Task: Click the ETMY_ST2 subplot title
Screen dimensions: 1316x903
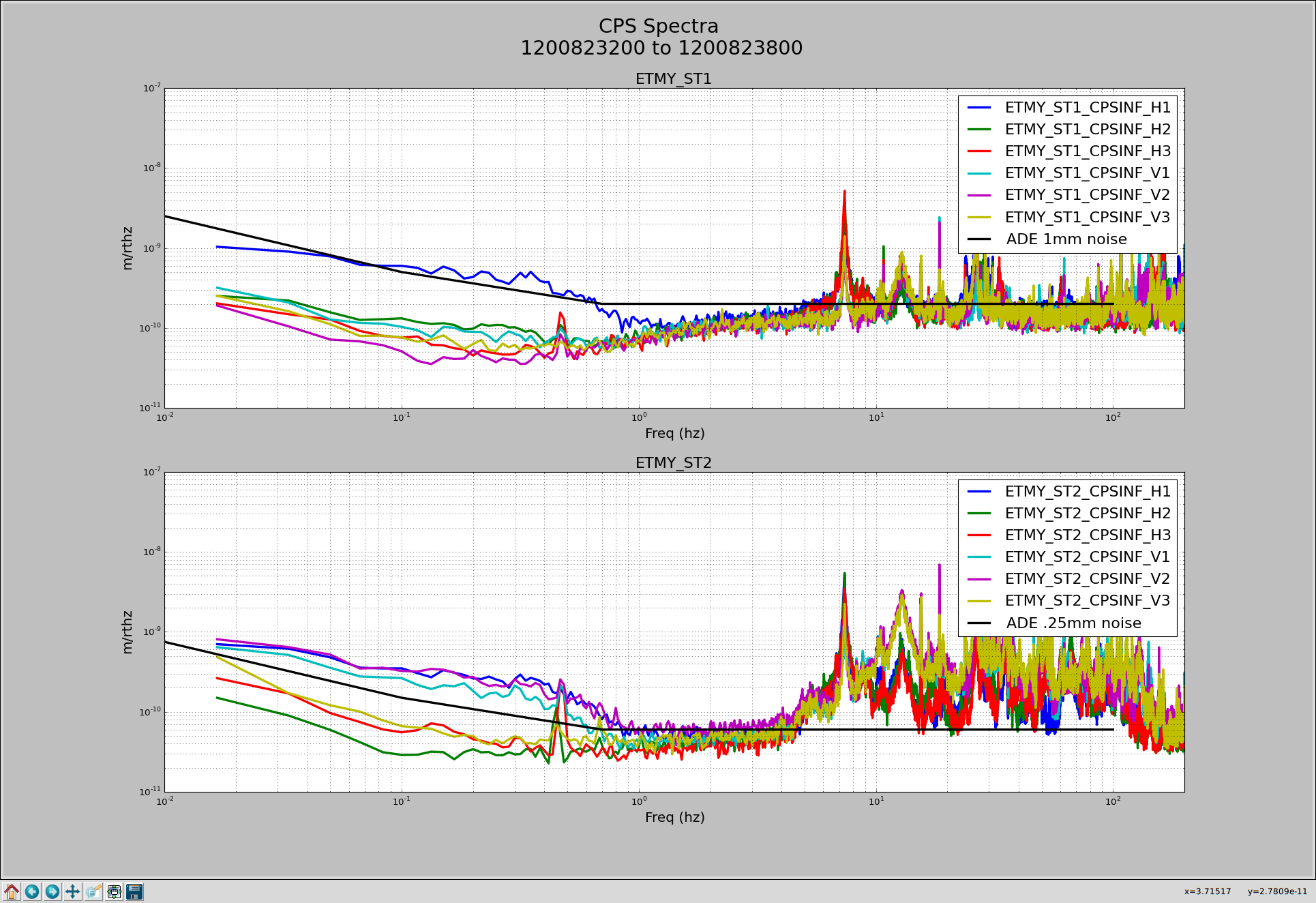Action: click(x=673, y=463)
